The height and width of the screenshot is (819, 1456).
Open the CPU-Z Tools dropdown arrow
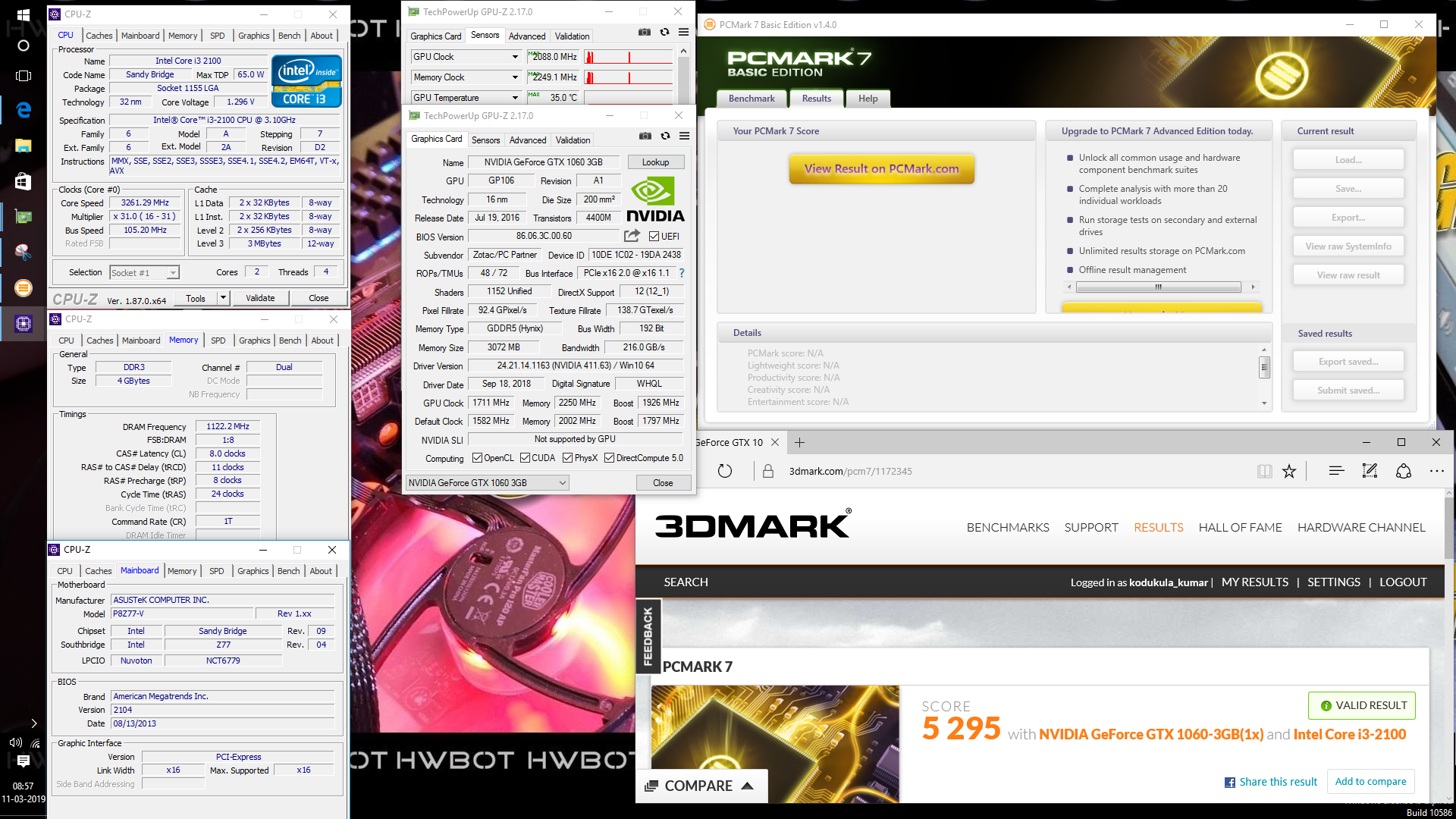(x=223, y=298)
